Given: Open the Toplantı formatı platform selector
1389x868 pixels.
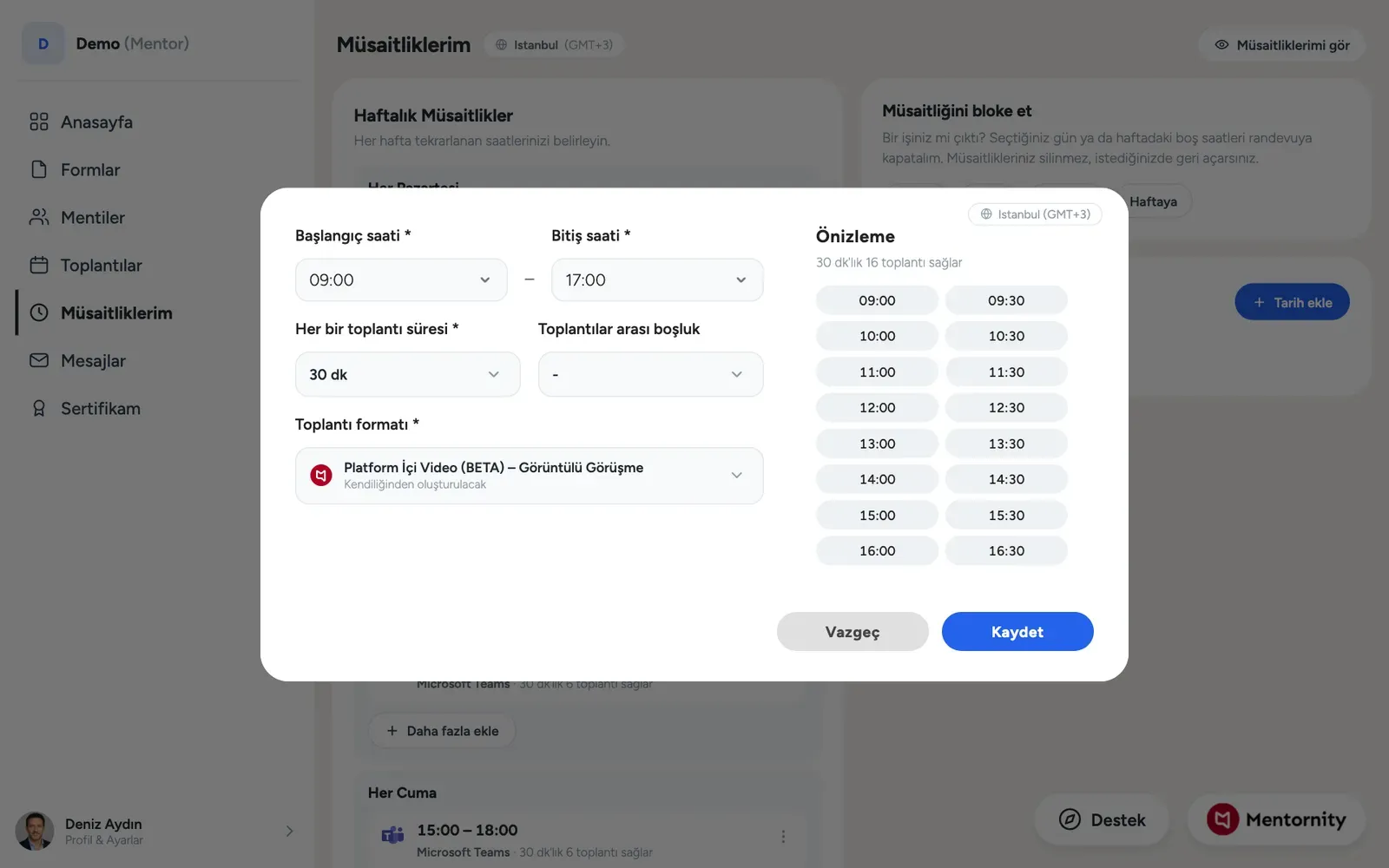Looking at the screenshot, I should click(530, 476).
